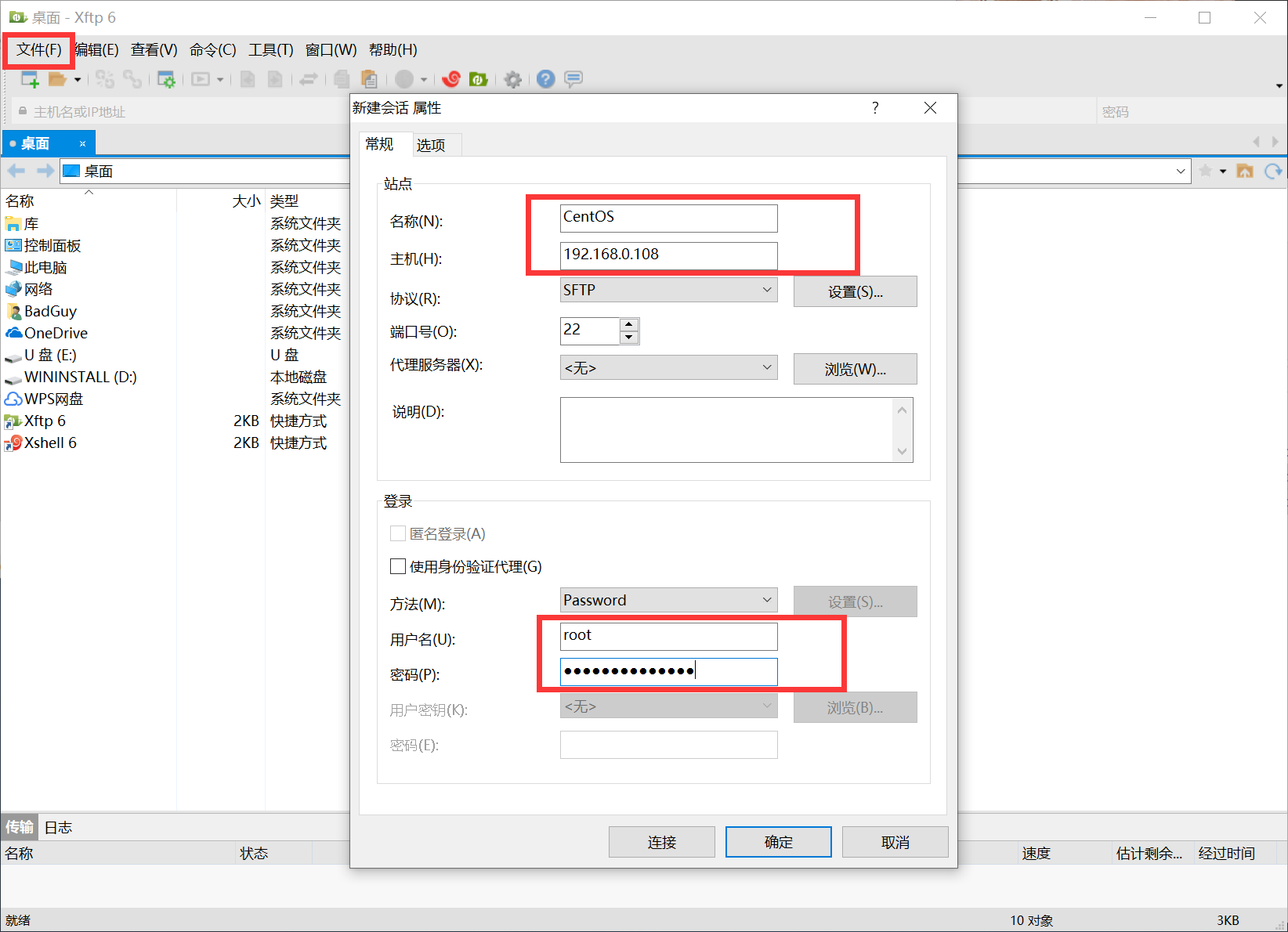Click the synchronize arrows toolbar icon
This screenshot has width=1288, height=932.
point(309,79)
